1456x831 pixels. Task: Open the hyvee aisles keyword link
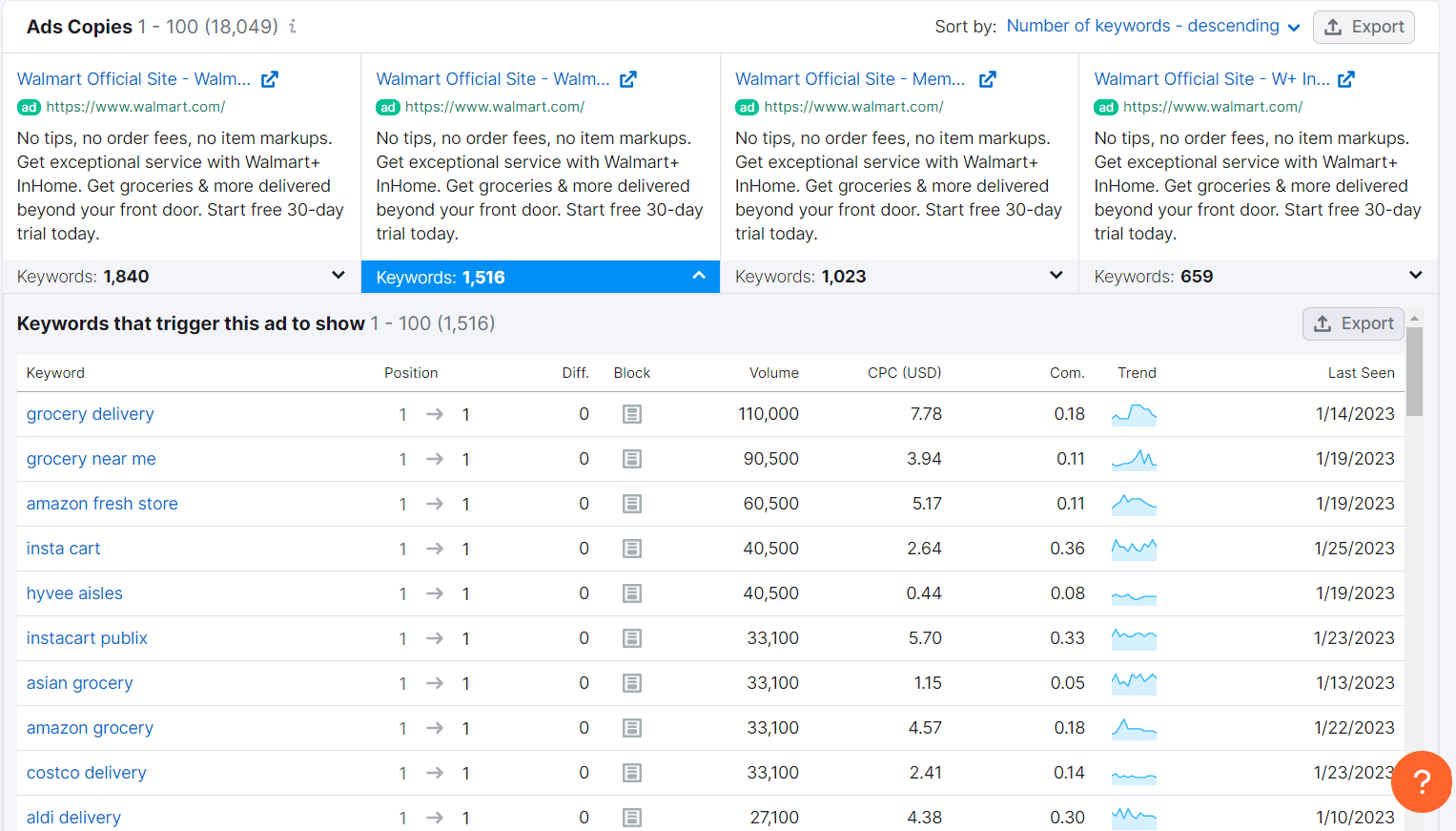point(74,593)
